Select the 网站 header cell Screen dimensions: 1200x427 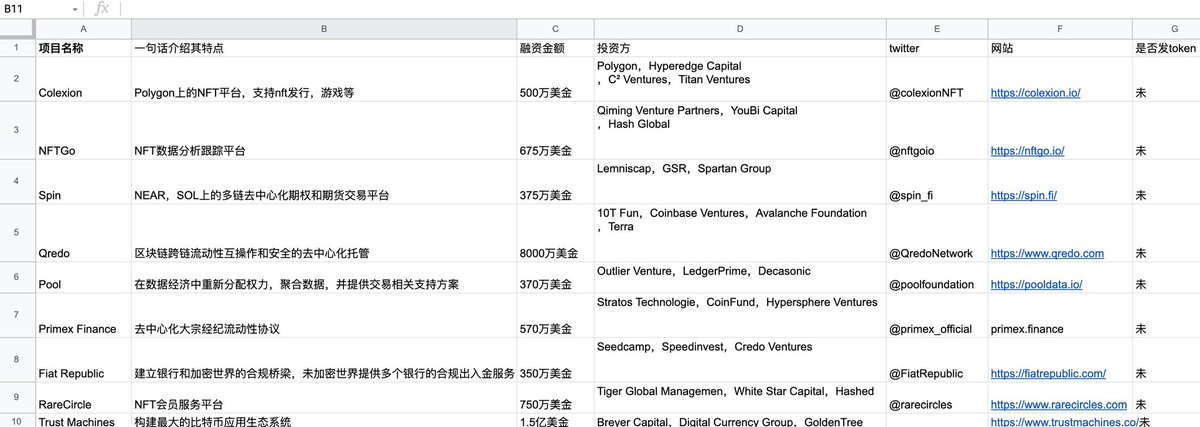pos(1059,47)
